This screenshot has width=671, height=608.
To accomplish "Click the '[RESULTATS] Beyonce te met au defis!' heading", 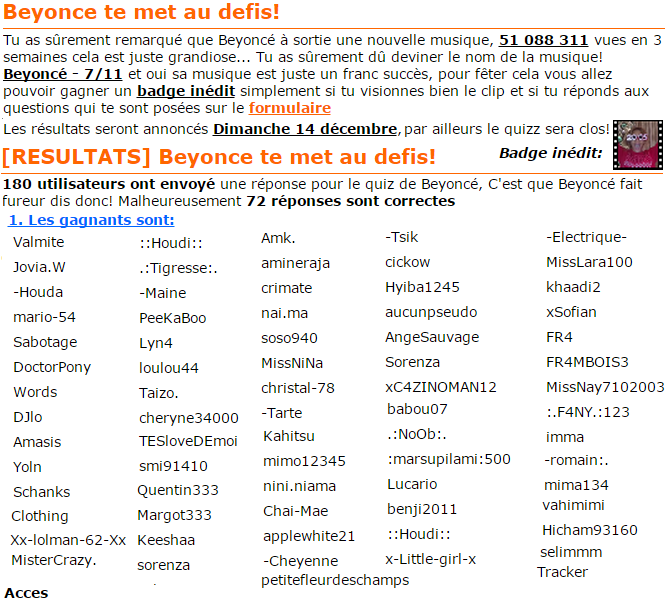I will click(219, 157).
